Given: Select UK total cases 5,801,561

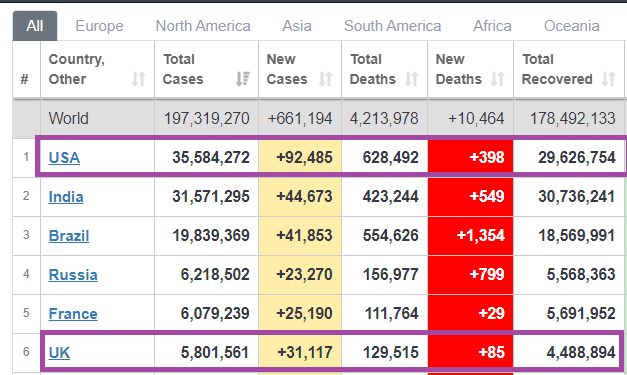Looking at the screenshot, I should [x=215, y=353].
